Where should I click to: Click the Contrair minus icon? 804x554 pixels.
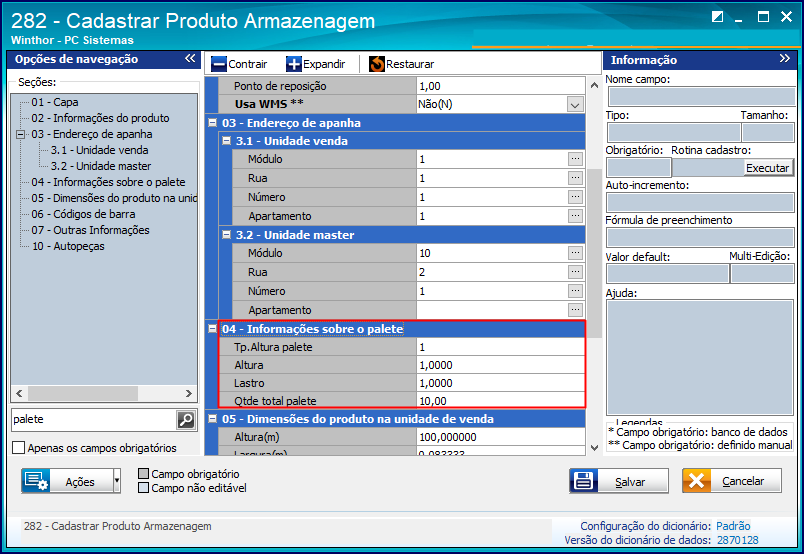[218, 64]
